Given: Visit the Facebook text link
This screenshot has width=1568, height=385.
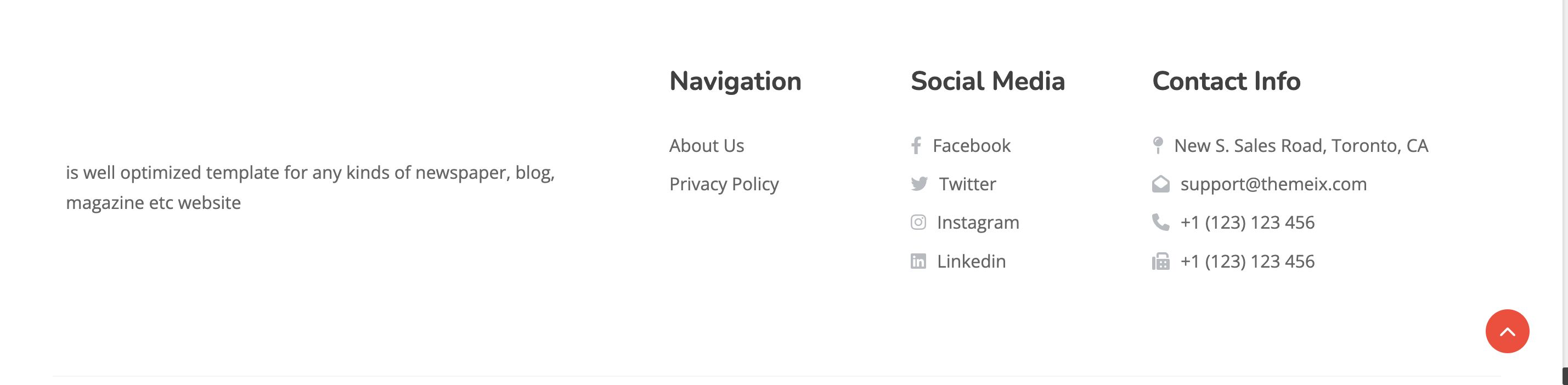Looking at the screenshot, I should (x=972, y=145).
